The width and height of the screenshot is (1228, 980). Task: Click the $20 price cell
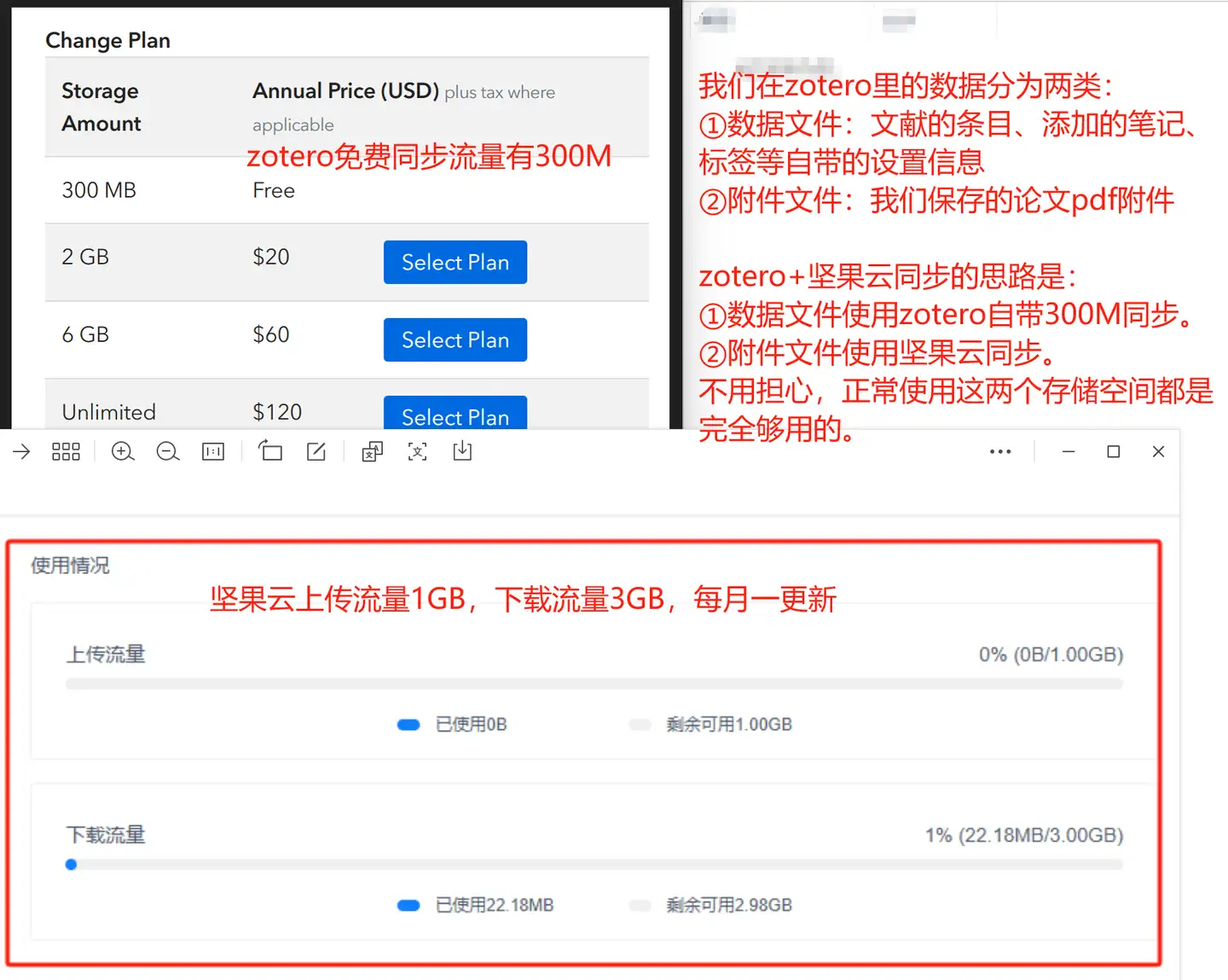(271, 257)
